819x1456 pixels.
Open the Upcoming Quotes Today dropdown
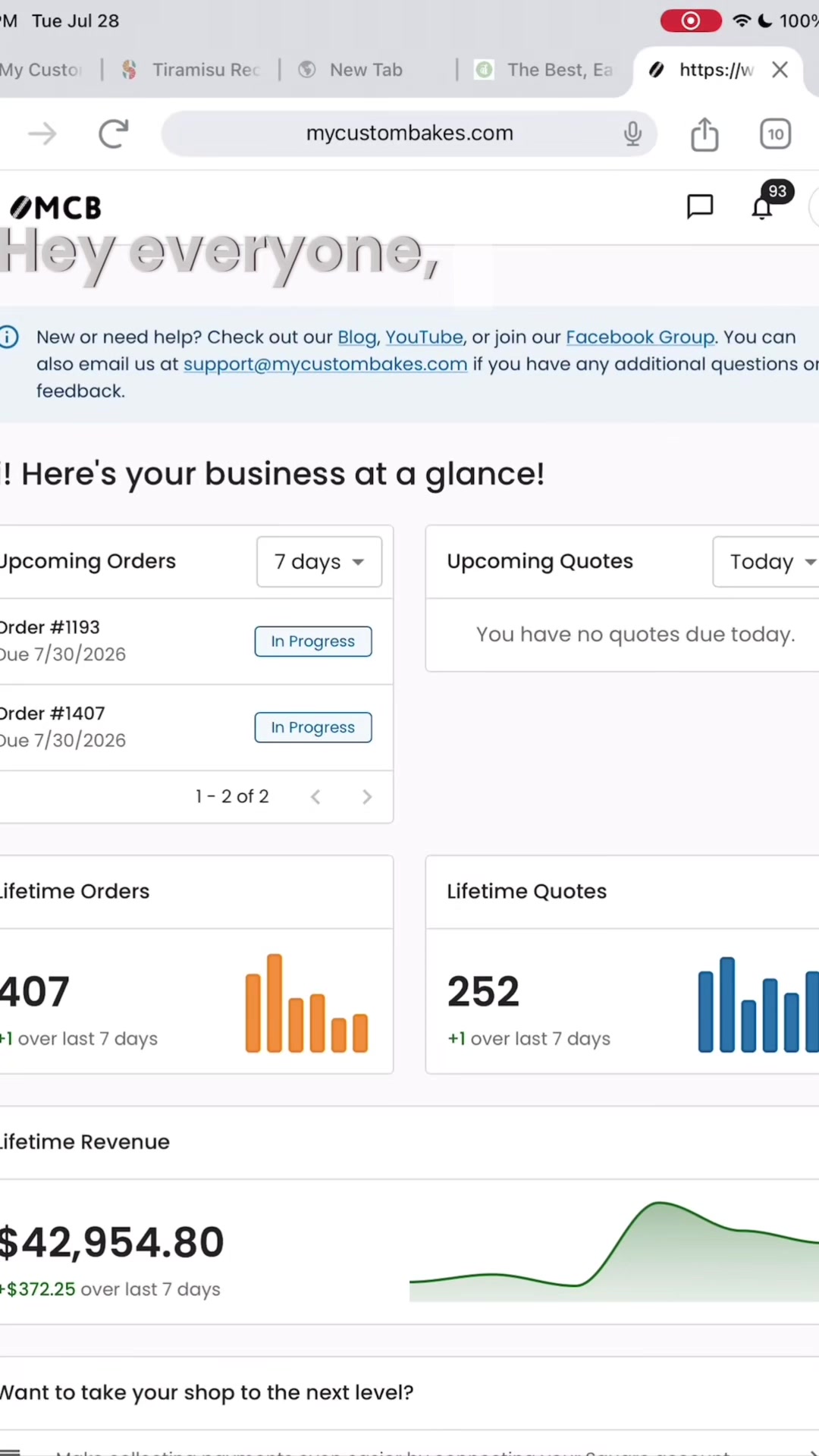766,562
